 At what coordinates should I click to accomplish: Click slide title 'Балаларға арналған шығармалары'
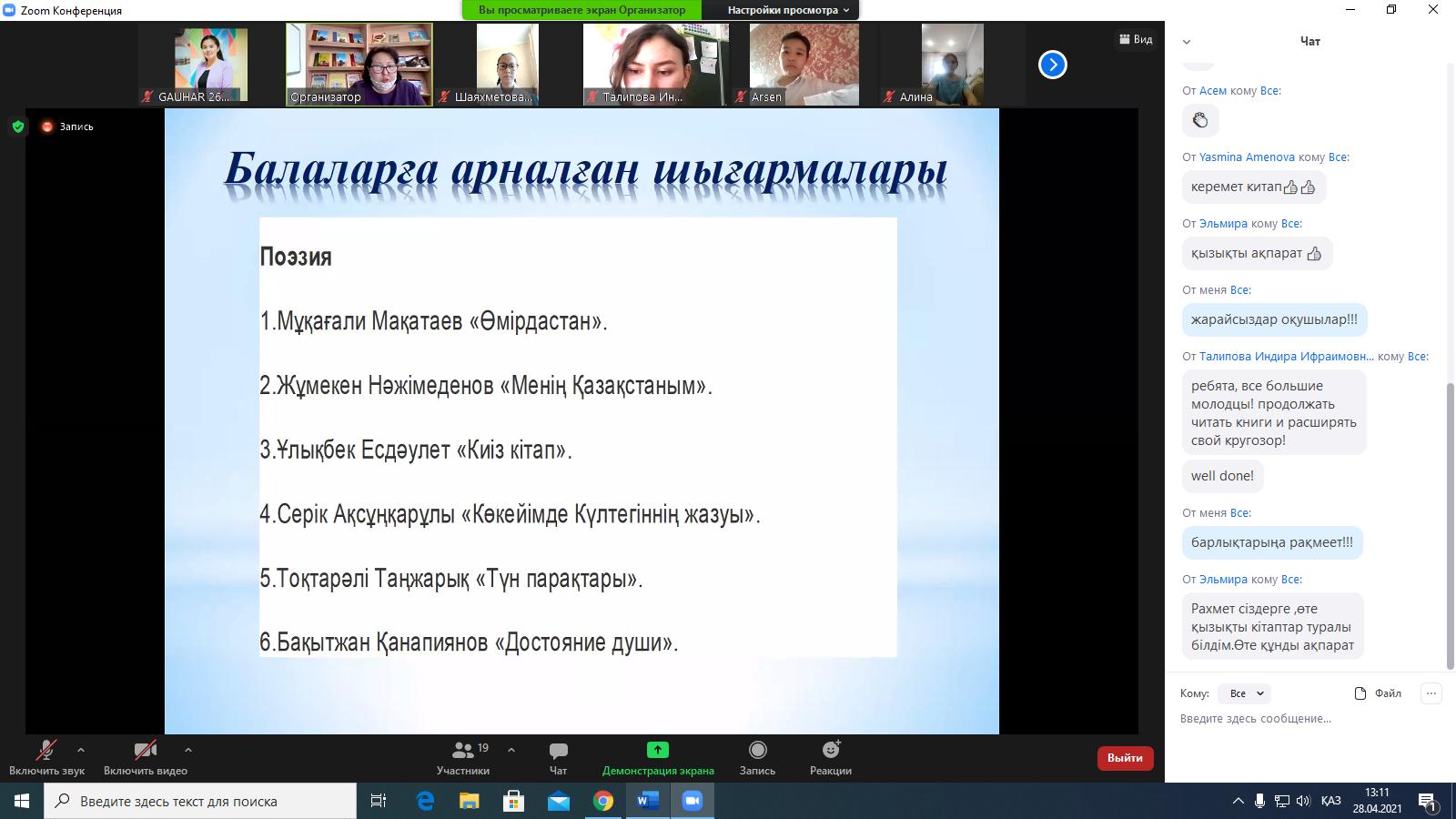(586, 169)
